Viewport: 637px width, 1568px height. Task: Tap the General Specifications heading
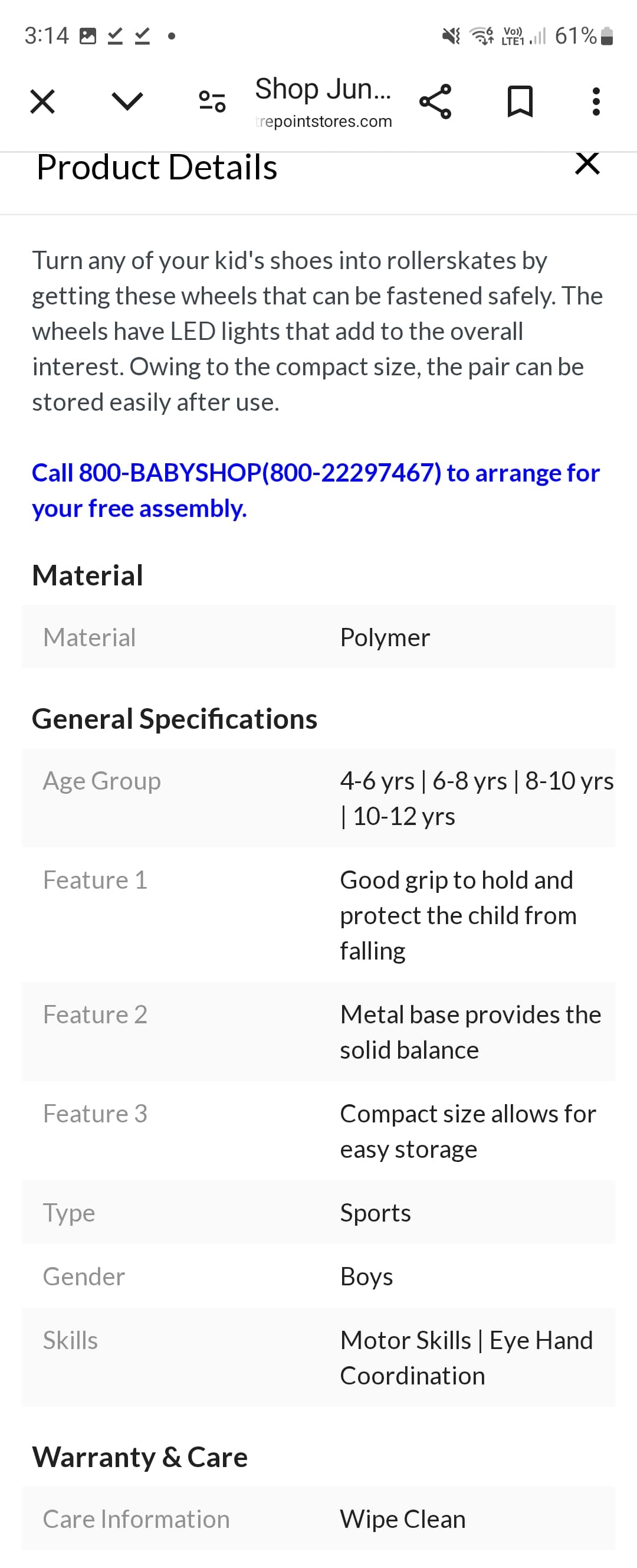tap(175, 719)
